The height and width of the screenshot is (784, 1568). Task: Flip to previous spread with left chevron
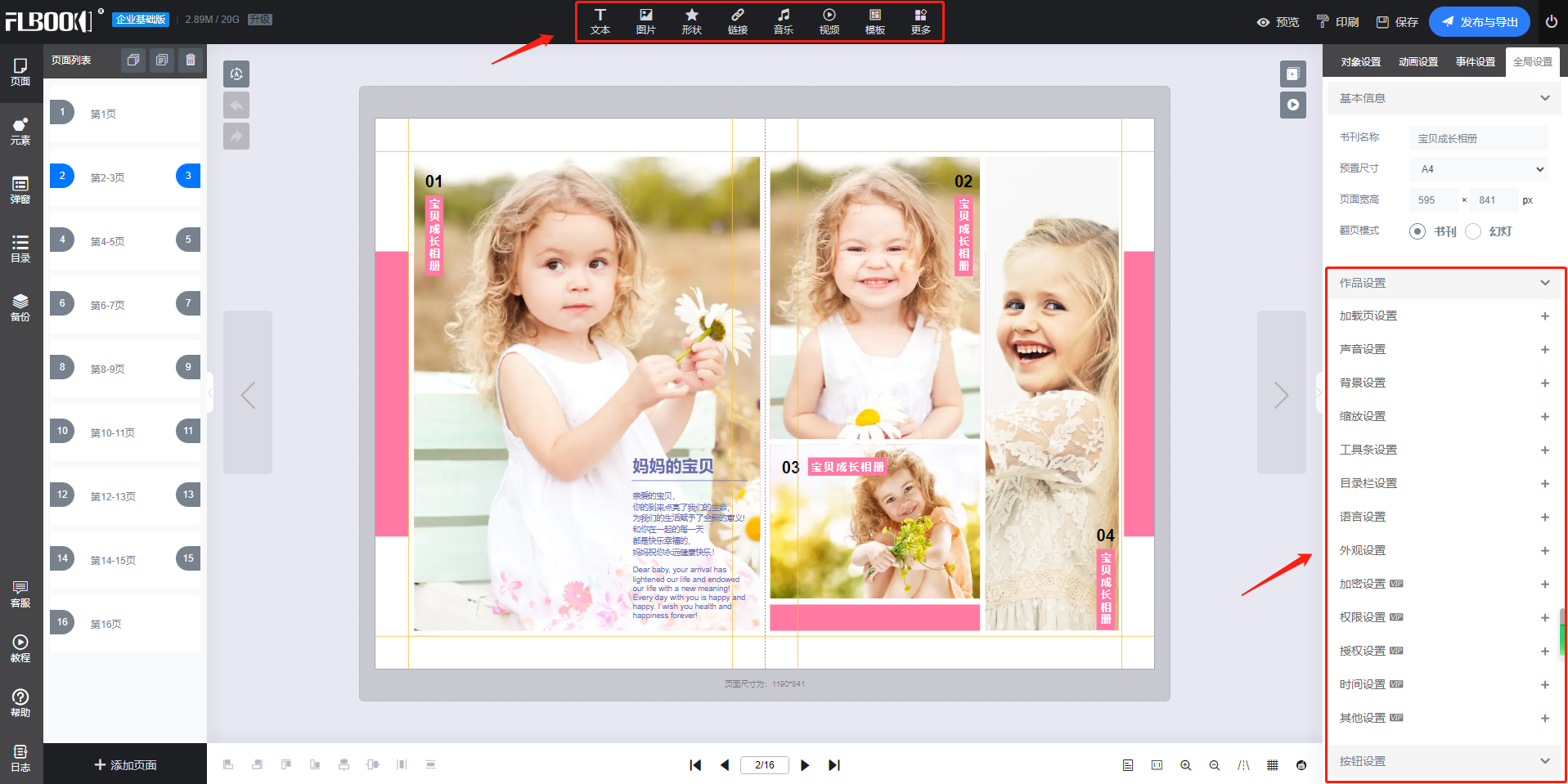tap(248, 392)
